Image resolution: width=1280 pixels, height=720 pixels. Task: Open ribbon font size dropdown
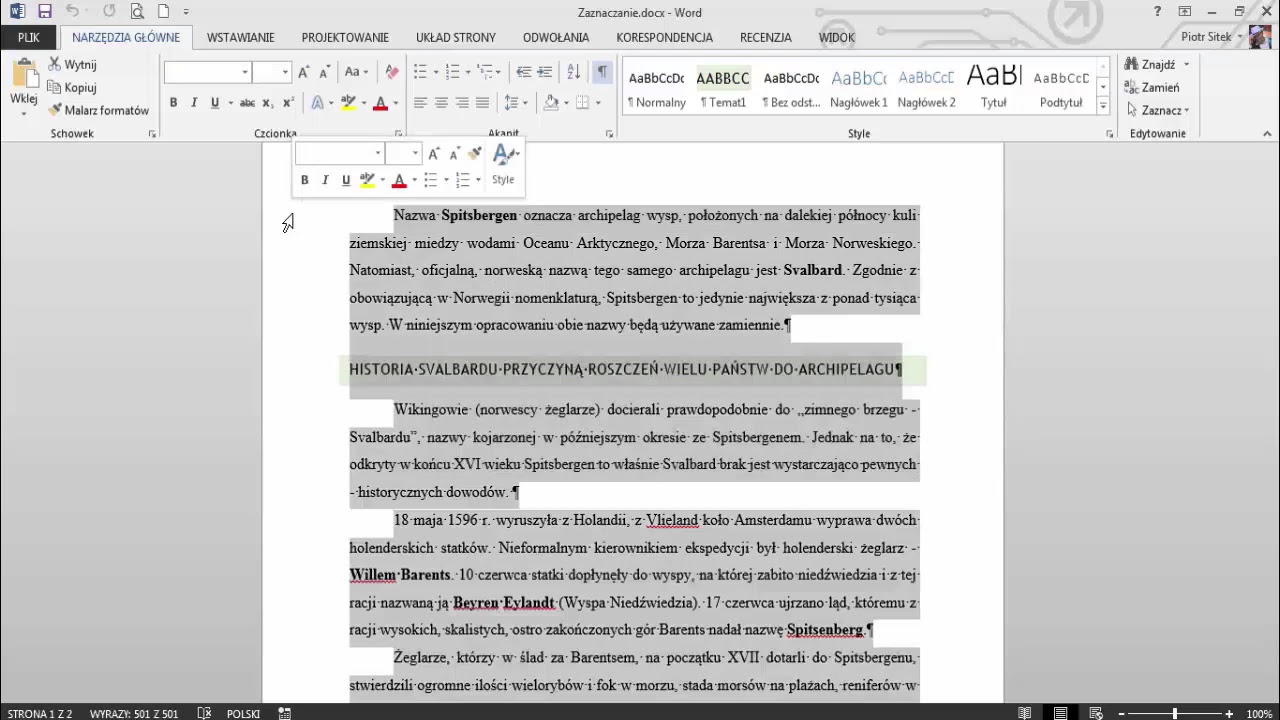point(285,72)
